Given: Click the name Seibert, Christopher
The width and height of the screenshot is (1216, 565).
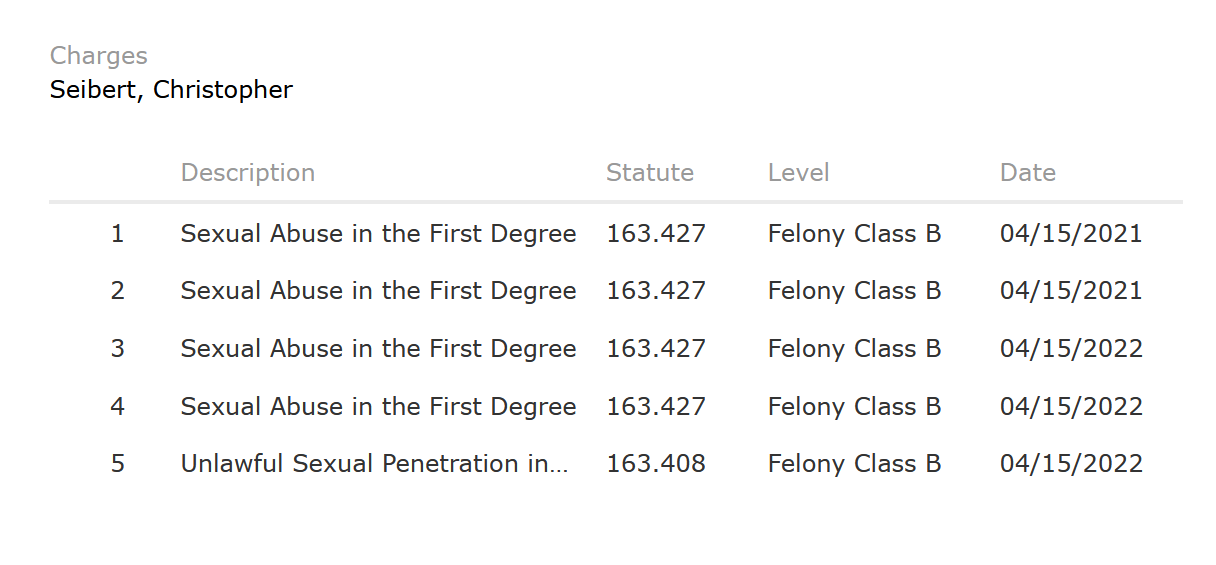Looking at the screenshot, I should coord(171,90).
